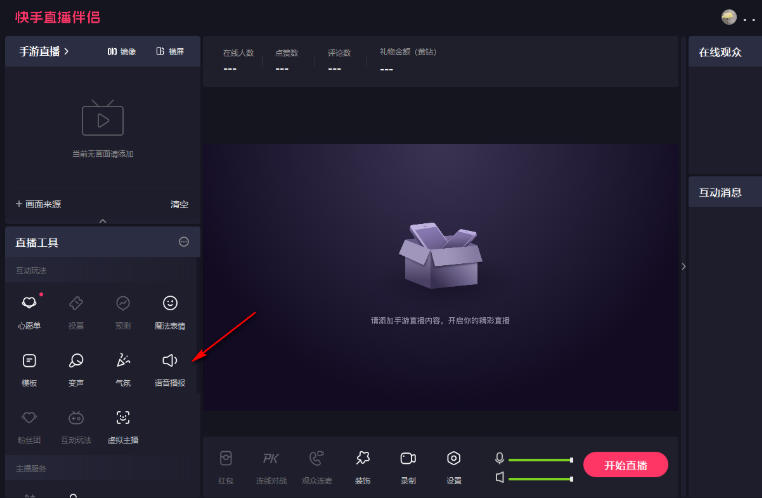Click 开始直播 to start streaming
The image size is (762, 498).
(625, 465)
